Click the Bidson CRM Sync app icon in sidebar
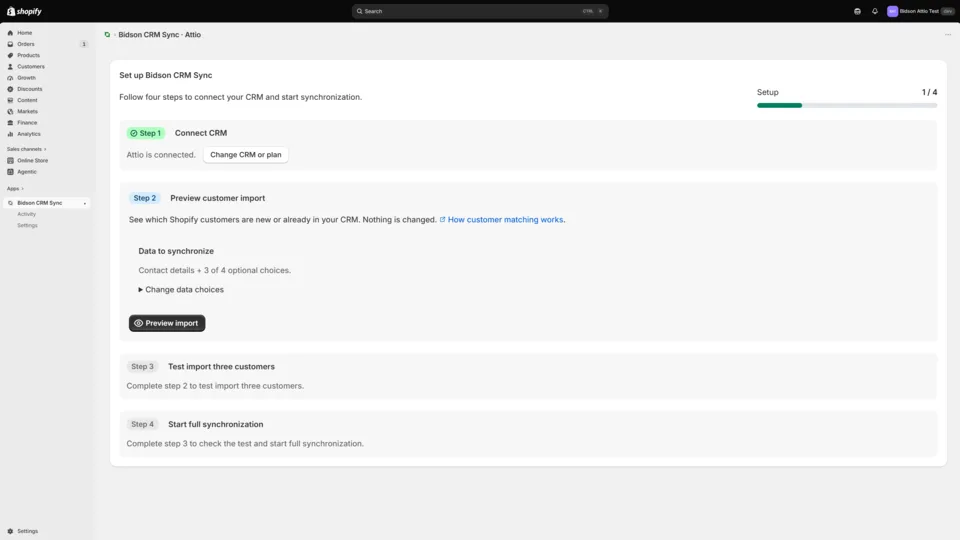The width and height of the screenshot is (960, 540). tap(10, 203)
